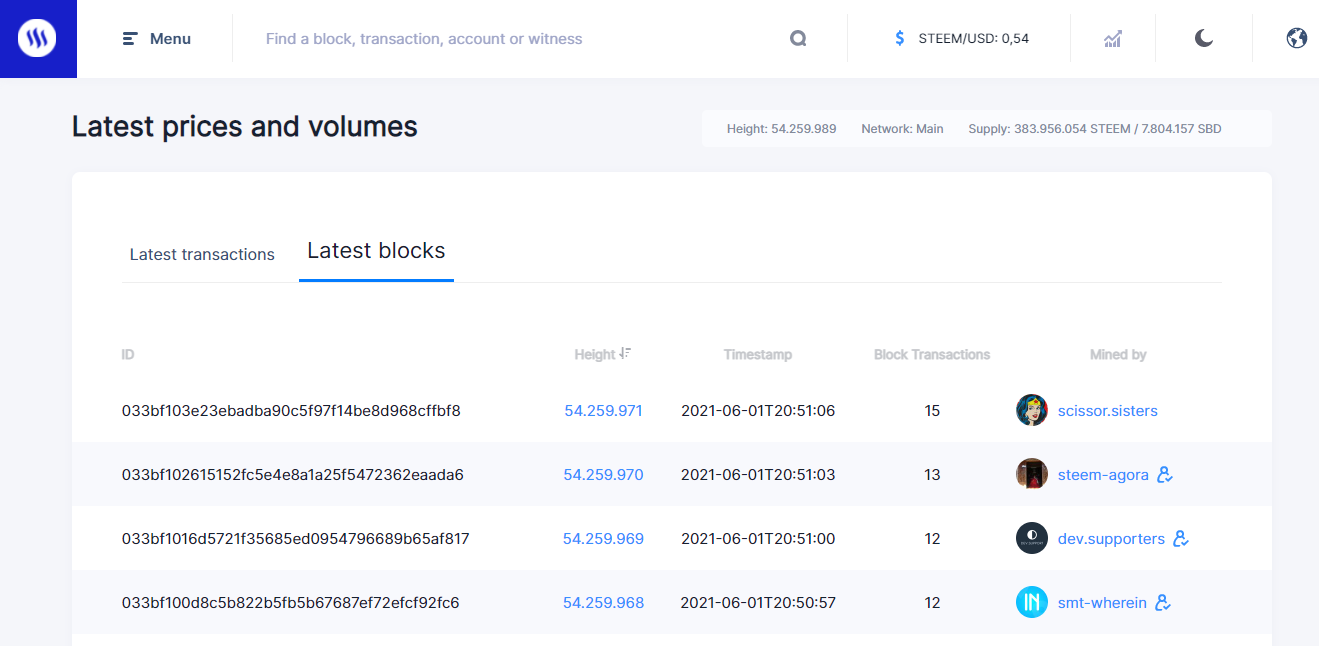Click the Height: 54.259.989 status text

pos(782,129)
